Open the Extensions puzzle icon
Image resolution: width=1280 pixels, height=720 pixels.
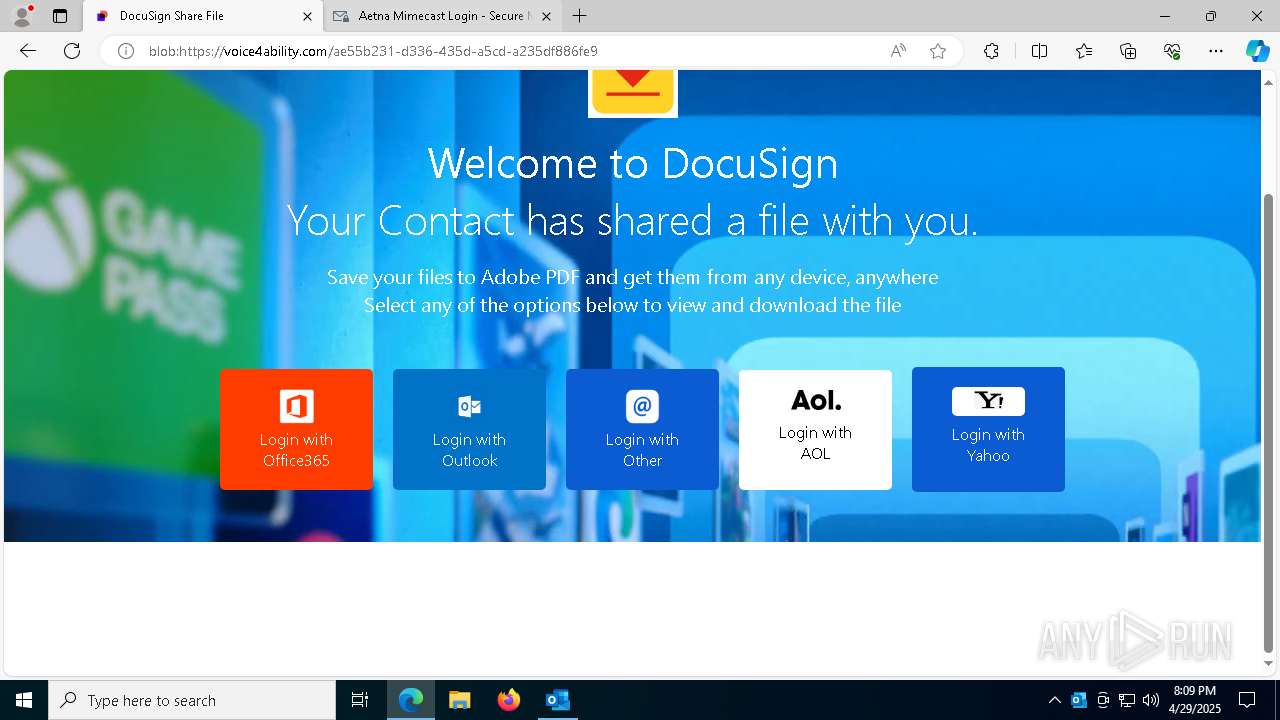[991, 51]
